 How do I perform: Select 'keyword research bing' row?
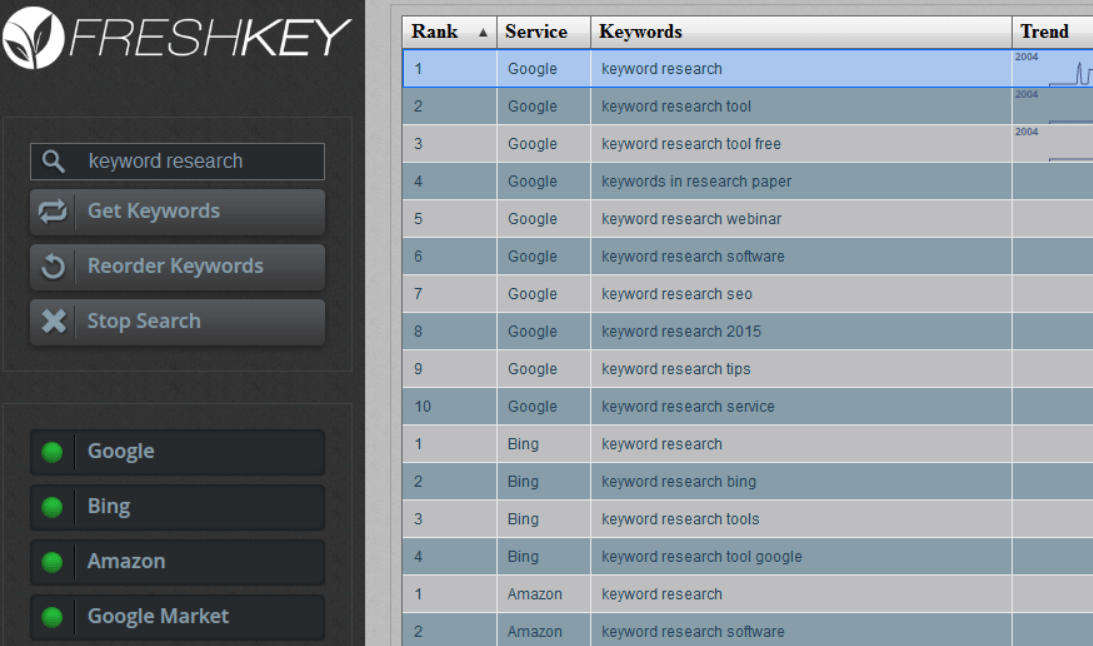[x=747, y=482]
